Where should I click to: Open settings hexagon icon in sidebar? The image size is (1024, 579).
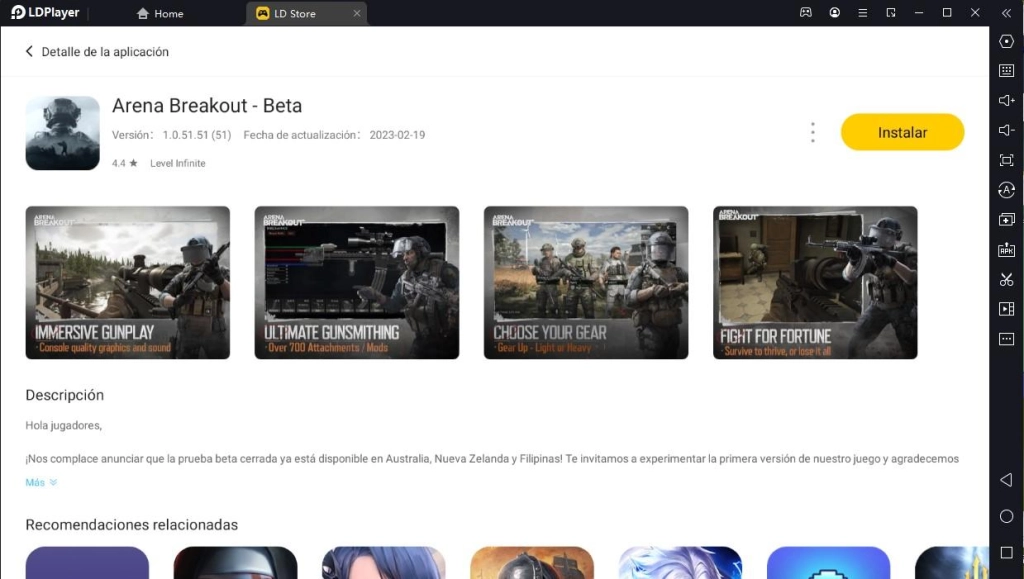(1006, 41)
